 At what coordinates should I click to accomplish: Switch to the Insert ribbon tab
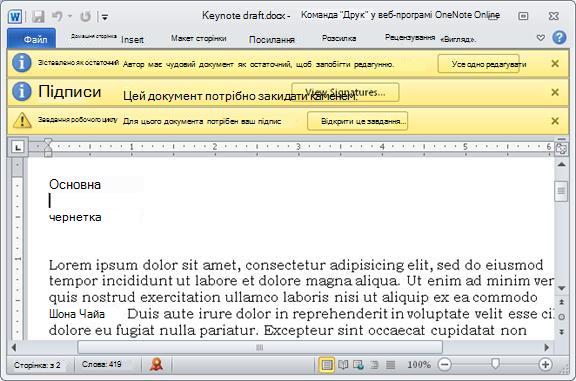point(132,39)
